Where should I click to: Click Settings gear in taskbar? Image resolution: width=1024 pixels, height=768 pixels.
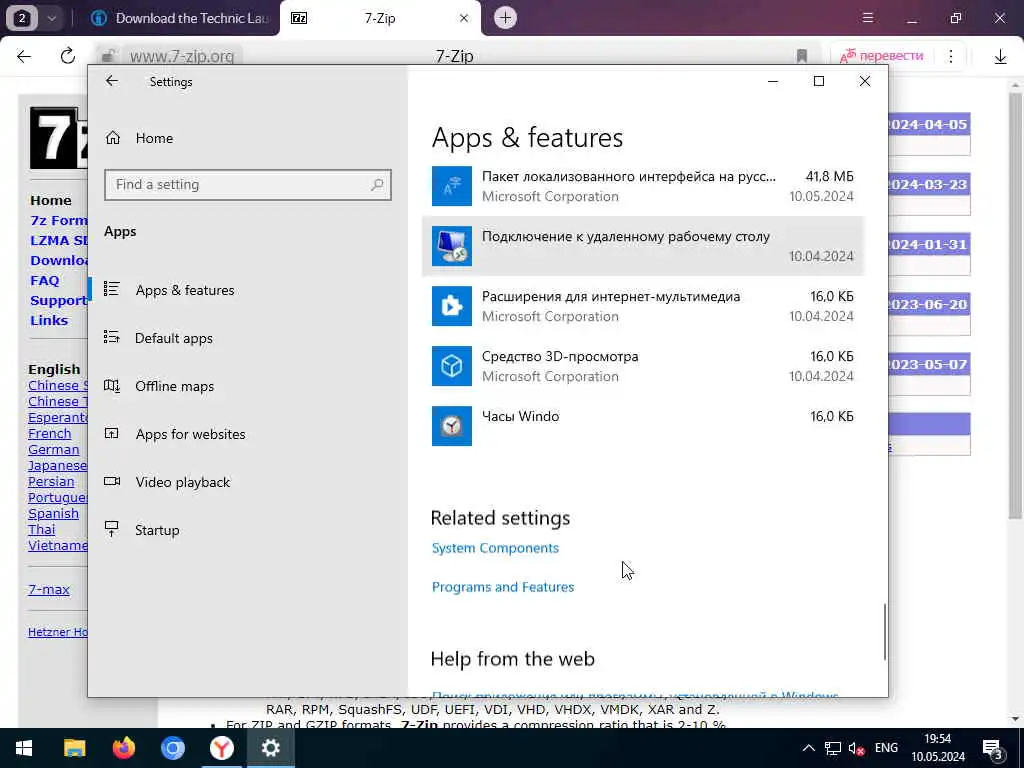click(x=270, y=748)
